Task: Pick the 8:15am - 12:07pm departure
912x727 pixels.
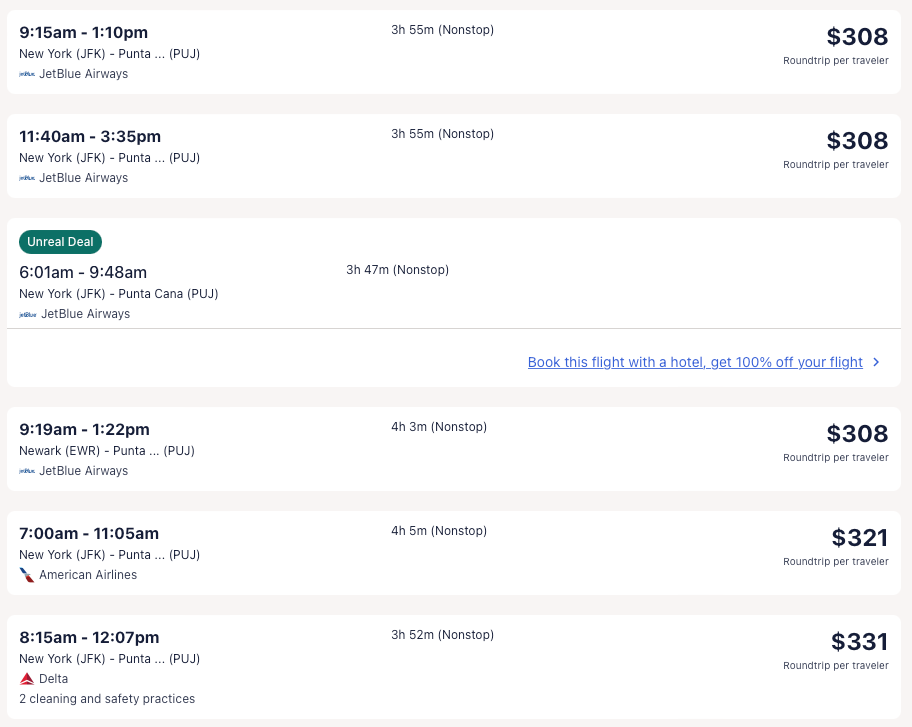Action: pyautogui.click(x=89, y=638)
